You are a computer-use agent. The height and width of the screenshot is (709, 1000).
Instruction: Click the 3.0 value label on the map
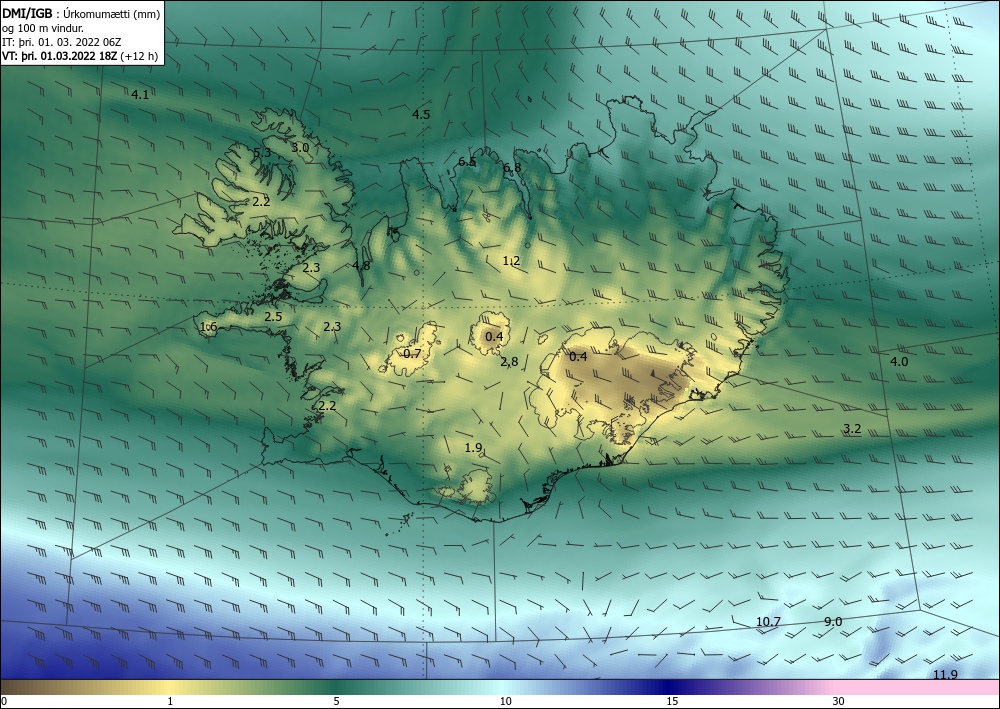coord(300,147)
